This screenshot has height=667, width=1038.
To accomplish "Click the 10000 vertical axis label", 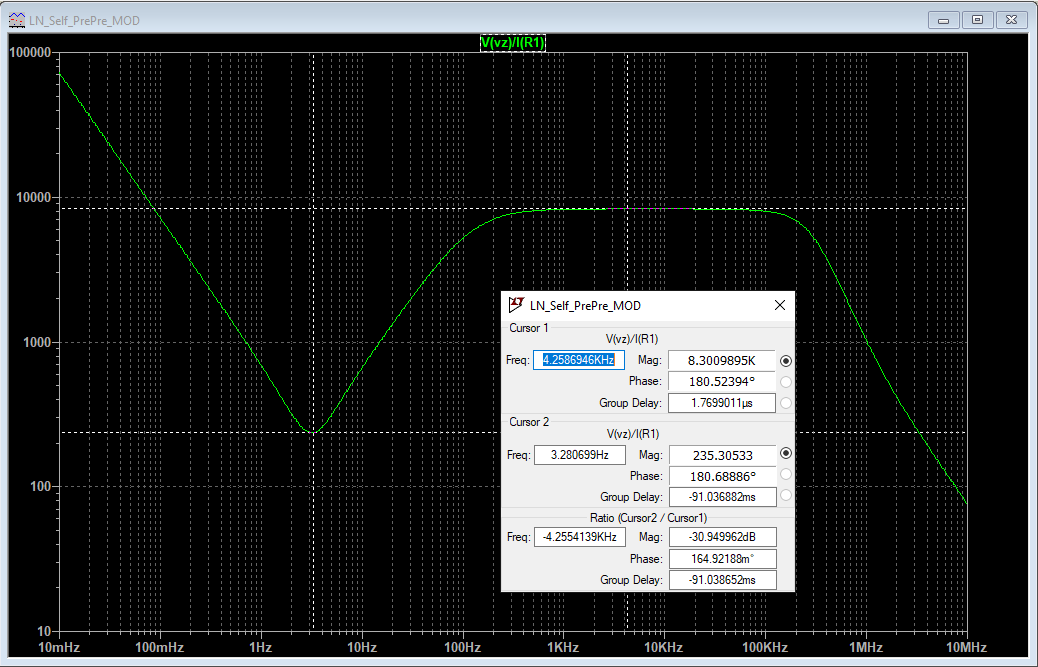I will click(x=34, y=197).
